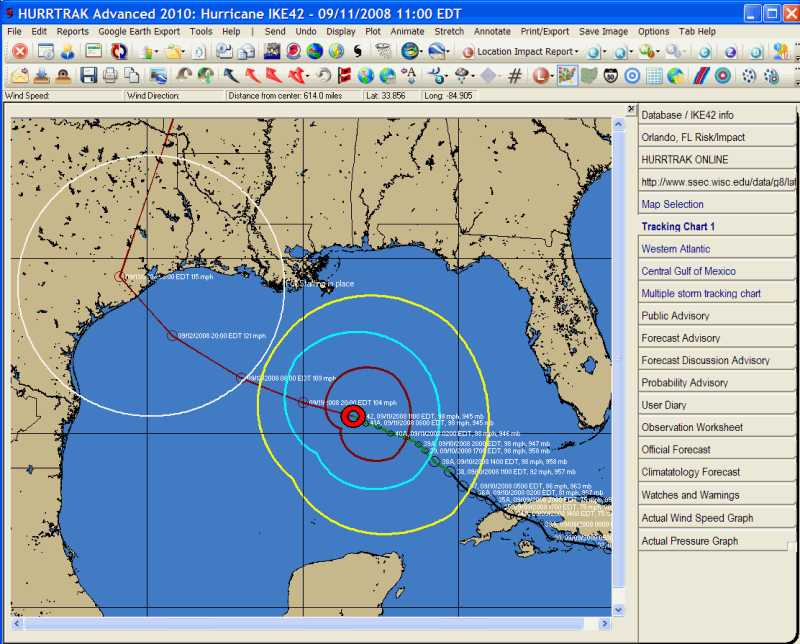Click the Watches and Warnings panel button
800x644 pixels.
click(x=690, y=495)
